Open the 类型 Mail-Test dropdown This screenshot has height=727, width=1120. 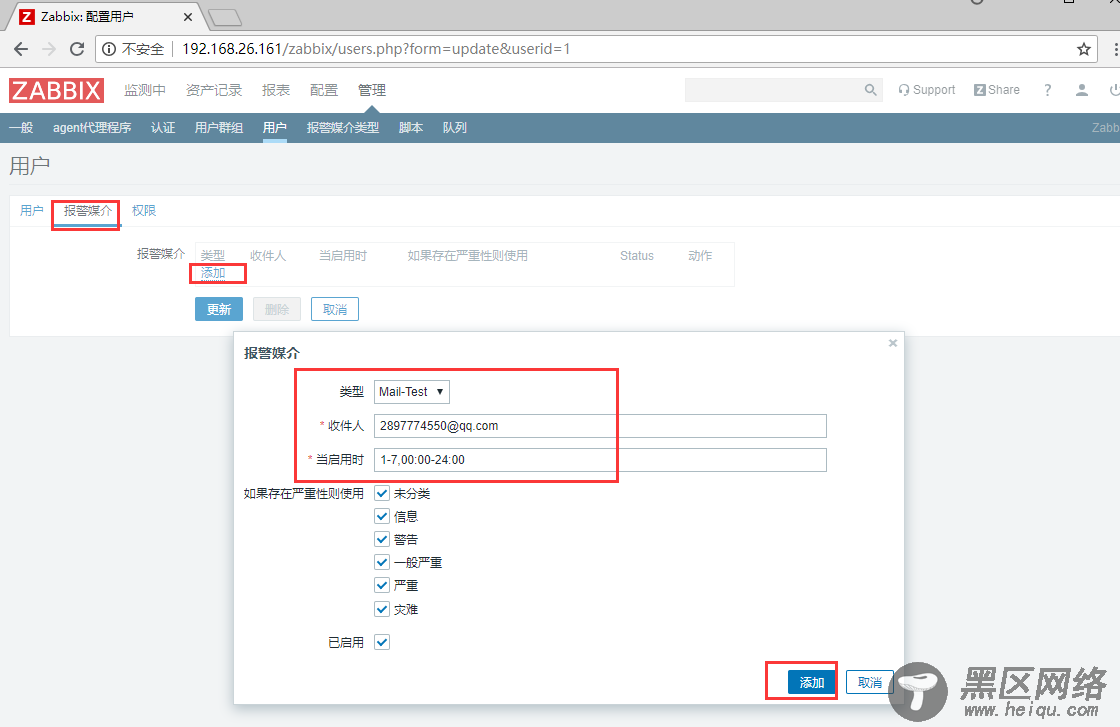point(411,392)
